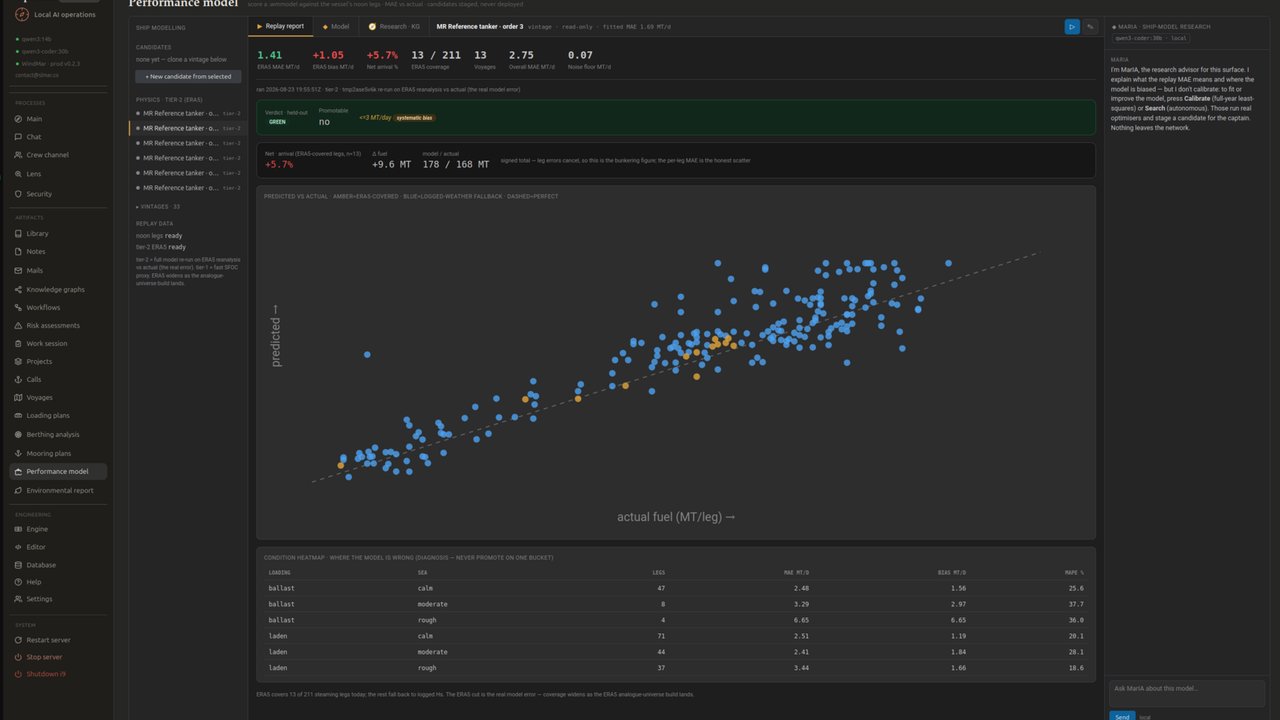Screen dimensions: 1280x720
Task: Select the fourth MR Reference tanker row
Action: click(189, 158)
